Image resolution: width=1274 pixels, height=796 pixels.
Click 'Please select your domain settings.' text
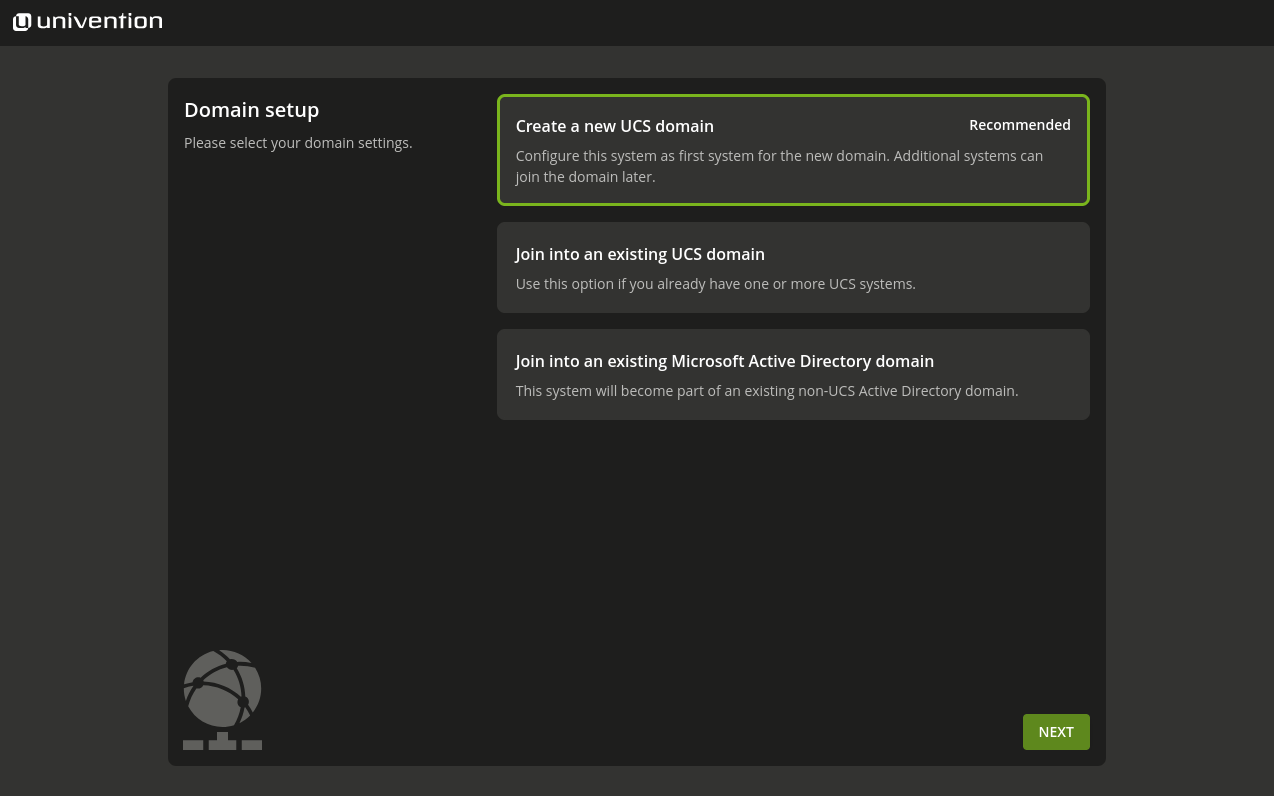coord(298,143)
